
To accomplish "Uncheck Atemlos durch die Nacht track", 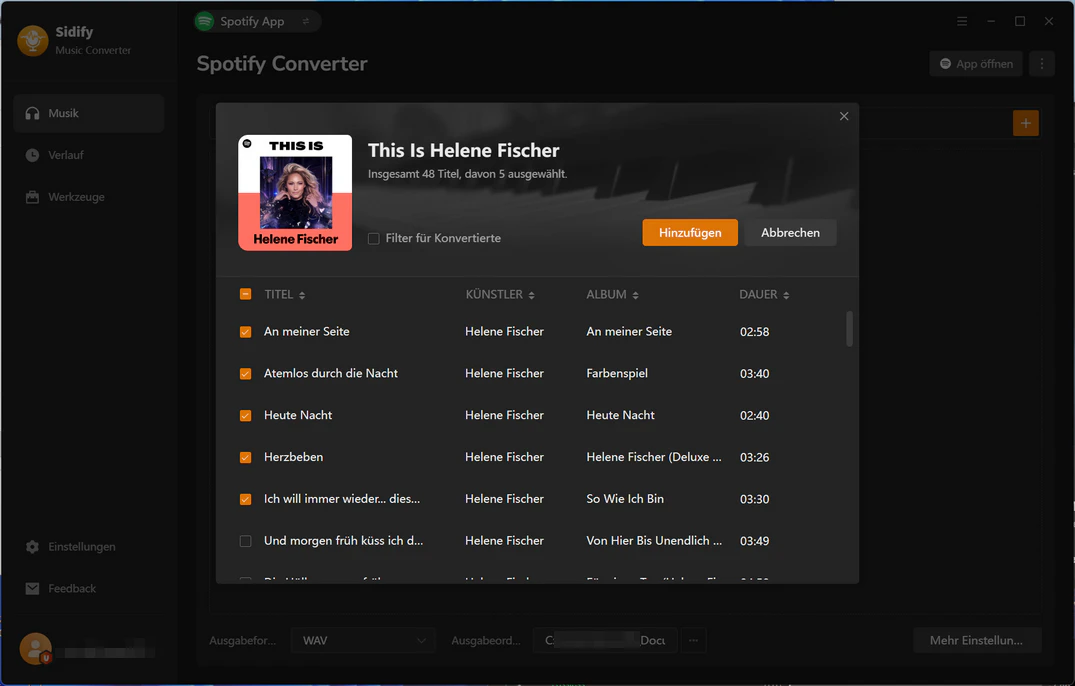I will [245, 373].
